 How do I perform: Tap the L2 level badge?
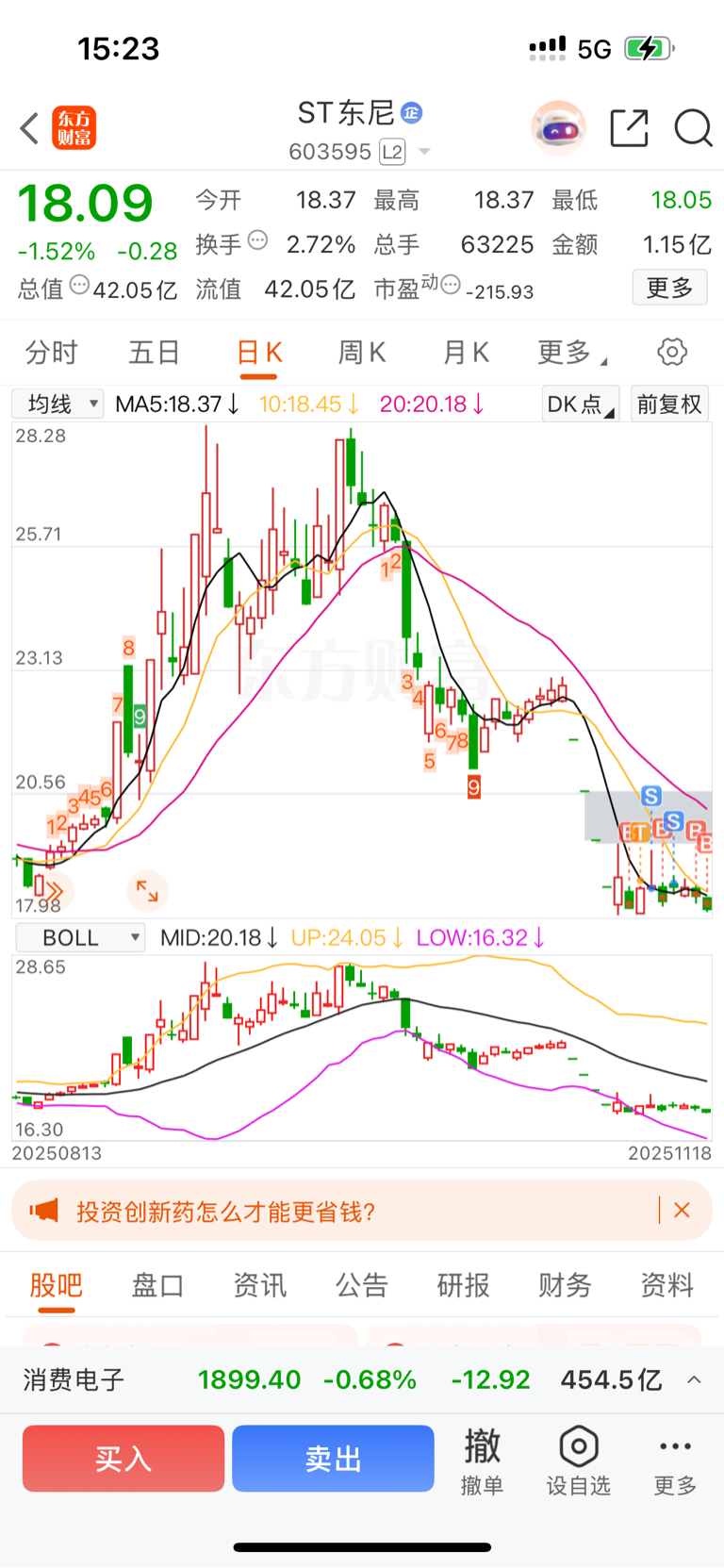392,152
